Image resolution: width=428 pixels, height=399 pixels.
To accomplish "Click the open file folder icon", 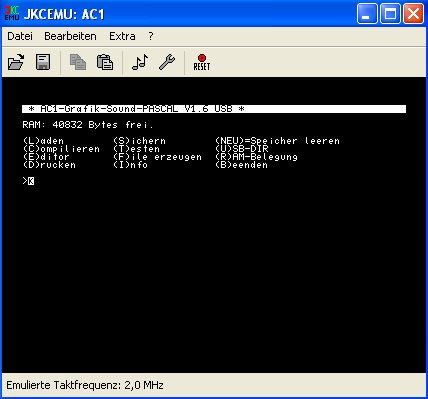I will (x=16, y=62).
